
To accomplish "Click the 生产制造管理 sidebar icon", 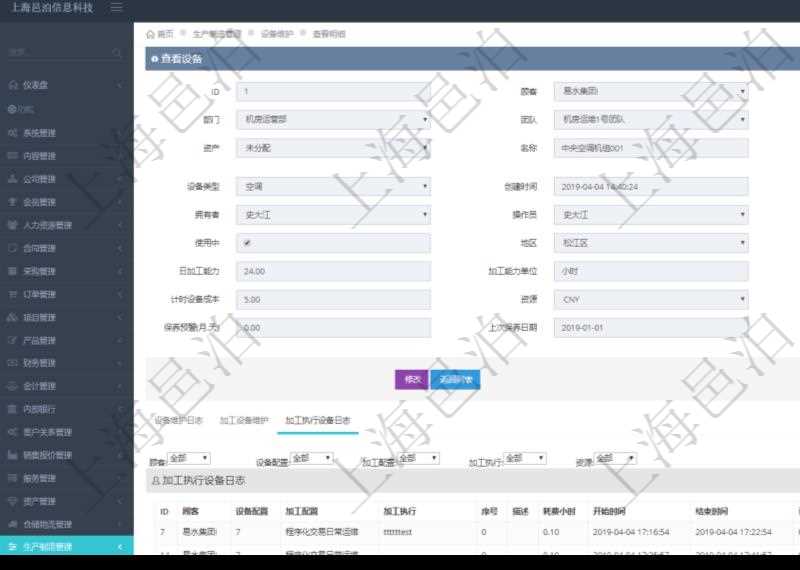I will click(x=13, y=547).
